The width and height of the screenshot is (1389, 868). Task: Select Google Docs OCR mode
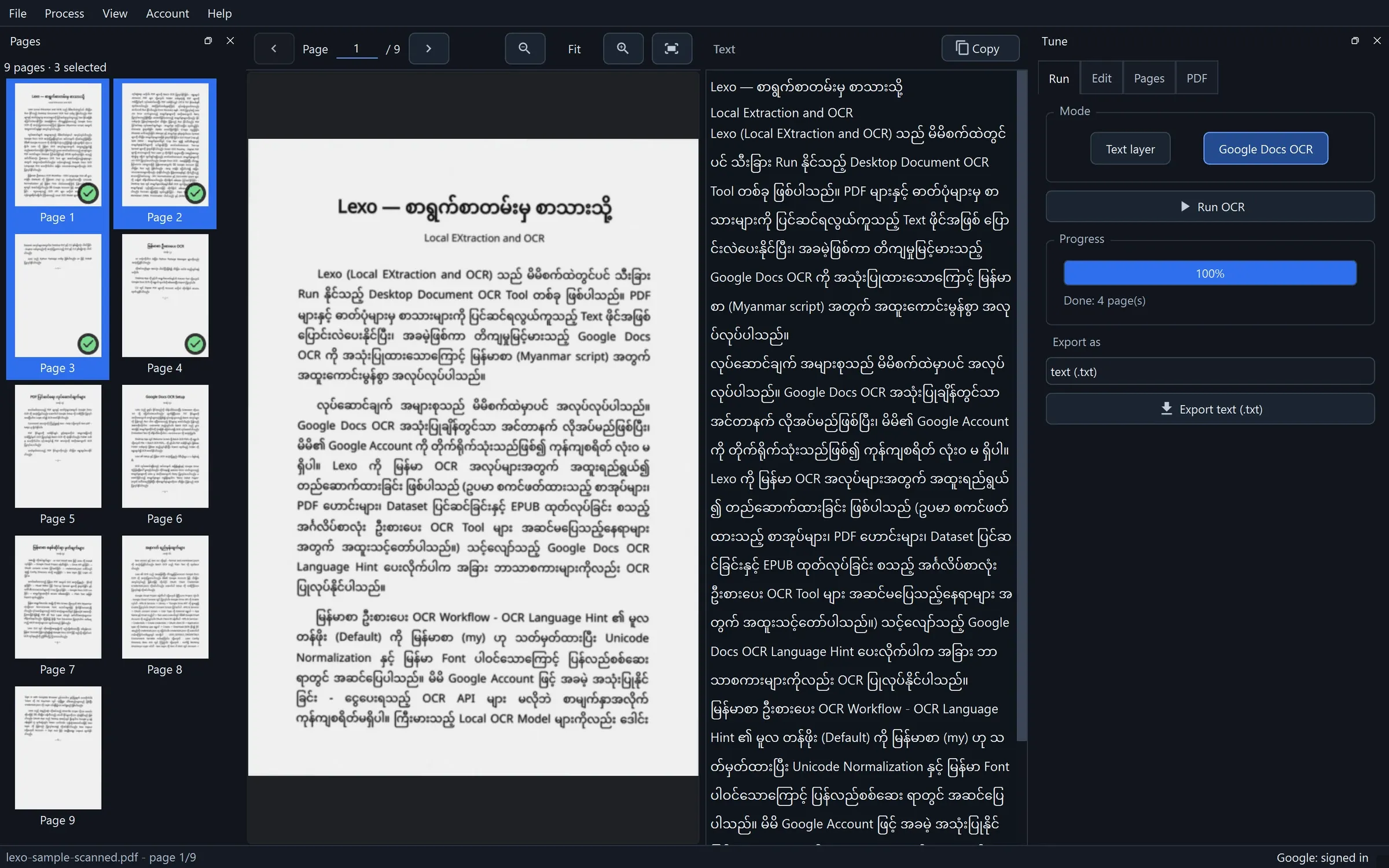click(1265, 149)
